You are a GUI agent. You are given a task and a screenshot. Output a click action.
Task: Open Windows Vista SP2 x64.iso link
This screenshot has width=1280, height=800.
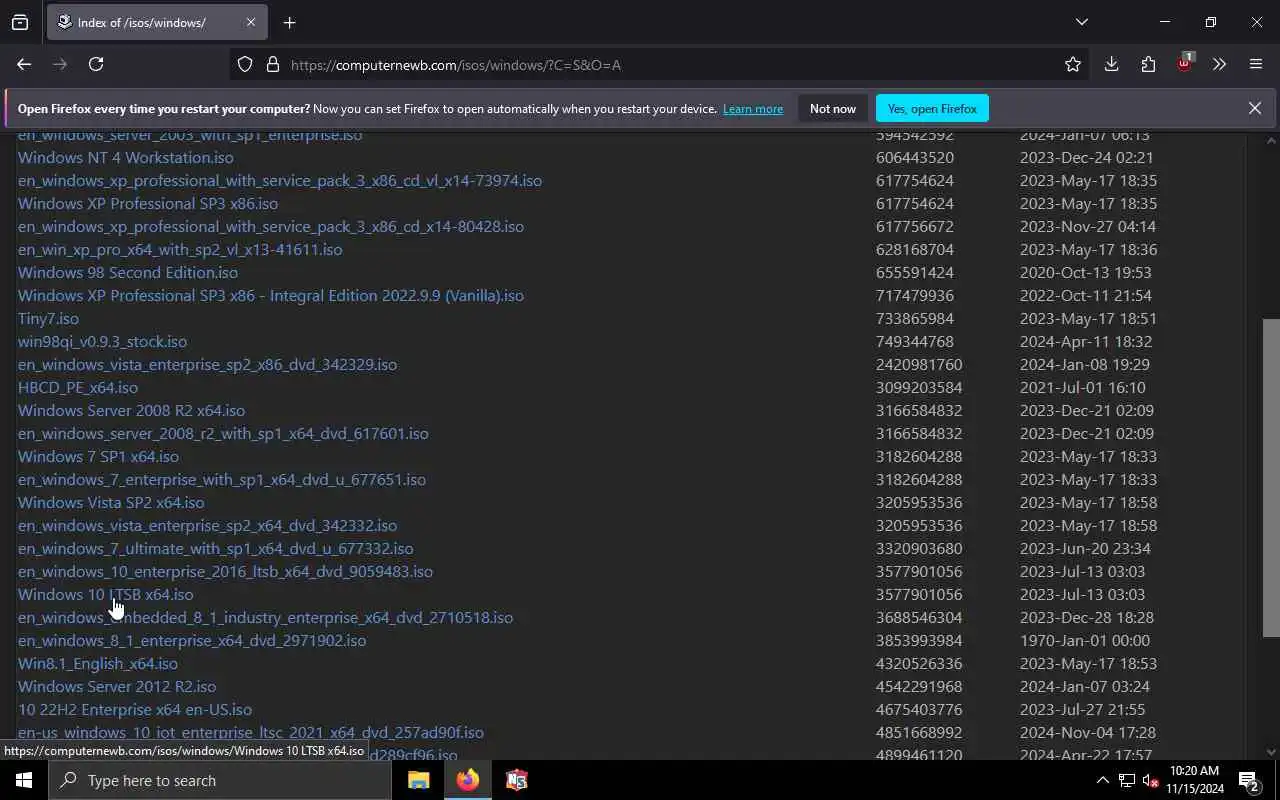pos(111,502)
